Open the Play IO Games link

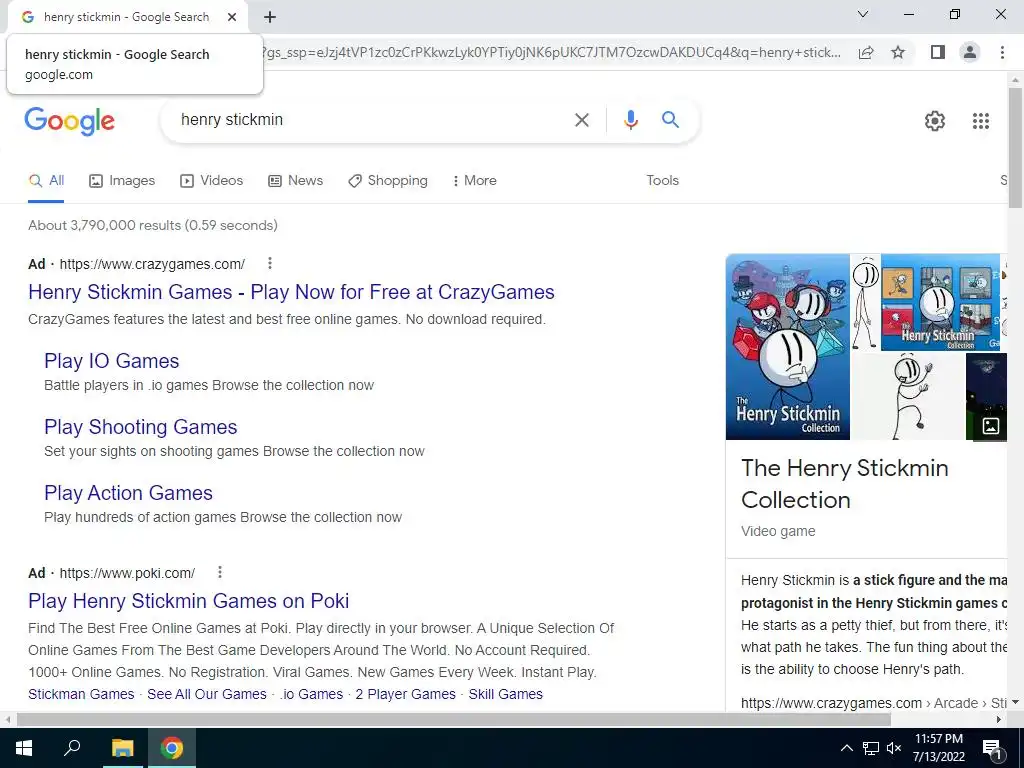pyautogui.click(x=112, y=361)
